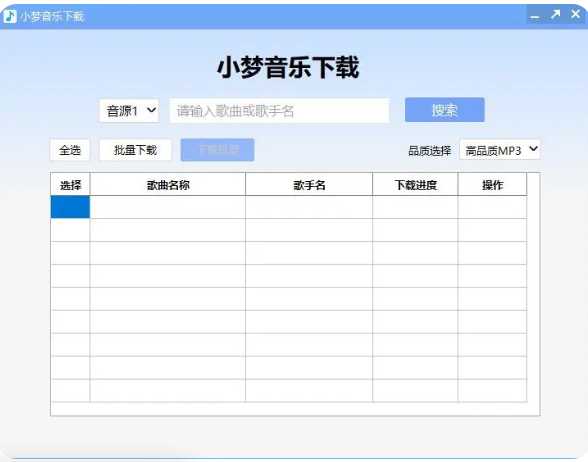Select the 选择 column header
Viewport: 588px width, 462px height.
[70, 184]
